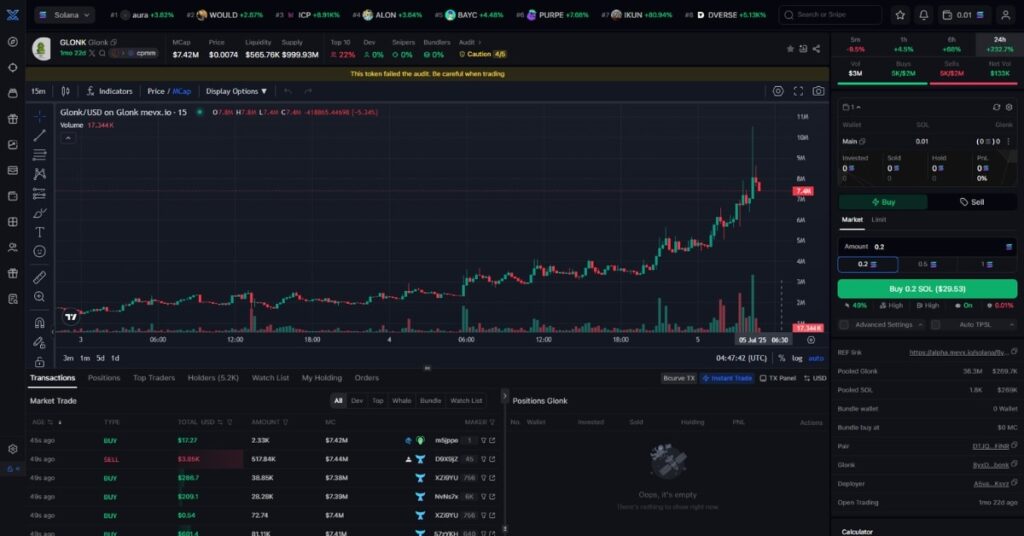Filter market trades by Whale

tap(402, 401)
